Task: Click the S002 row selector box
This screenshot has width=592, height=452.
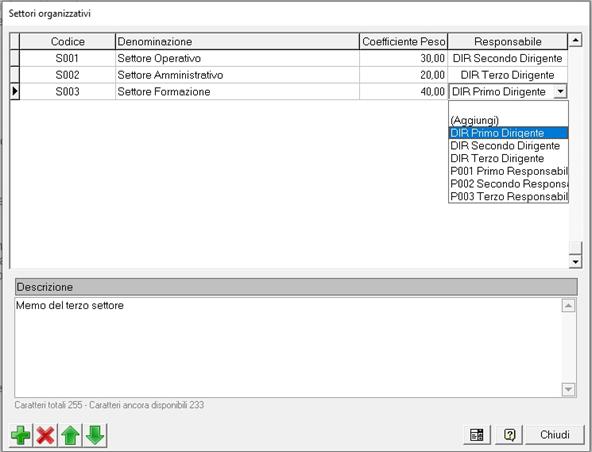Action: click(15, 75)
